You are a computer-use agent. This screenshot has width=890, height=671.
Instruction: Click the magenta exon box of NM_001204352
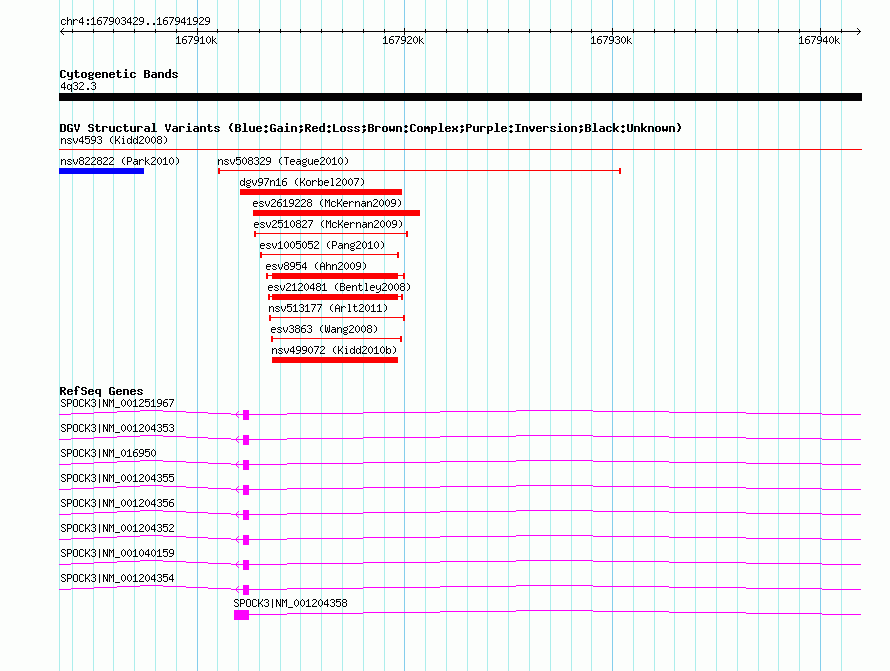pyautogui.click(x=246, y=540)
